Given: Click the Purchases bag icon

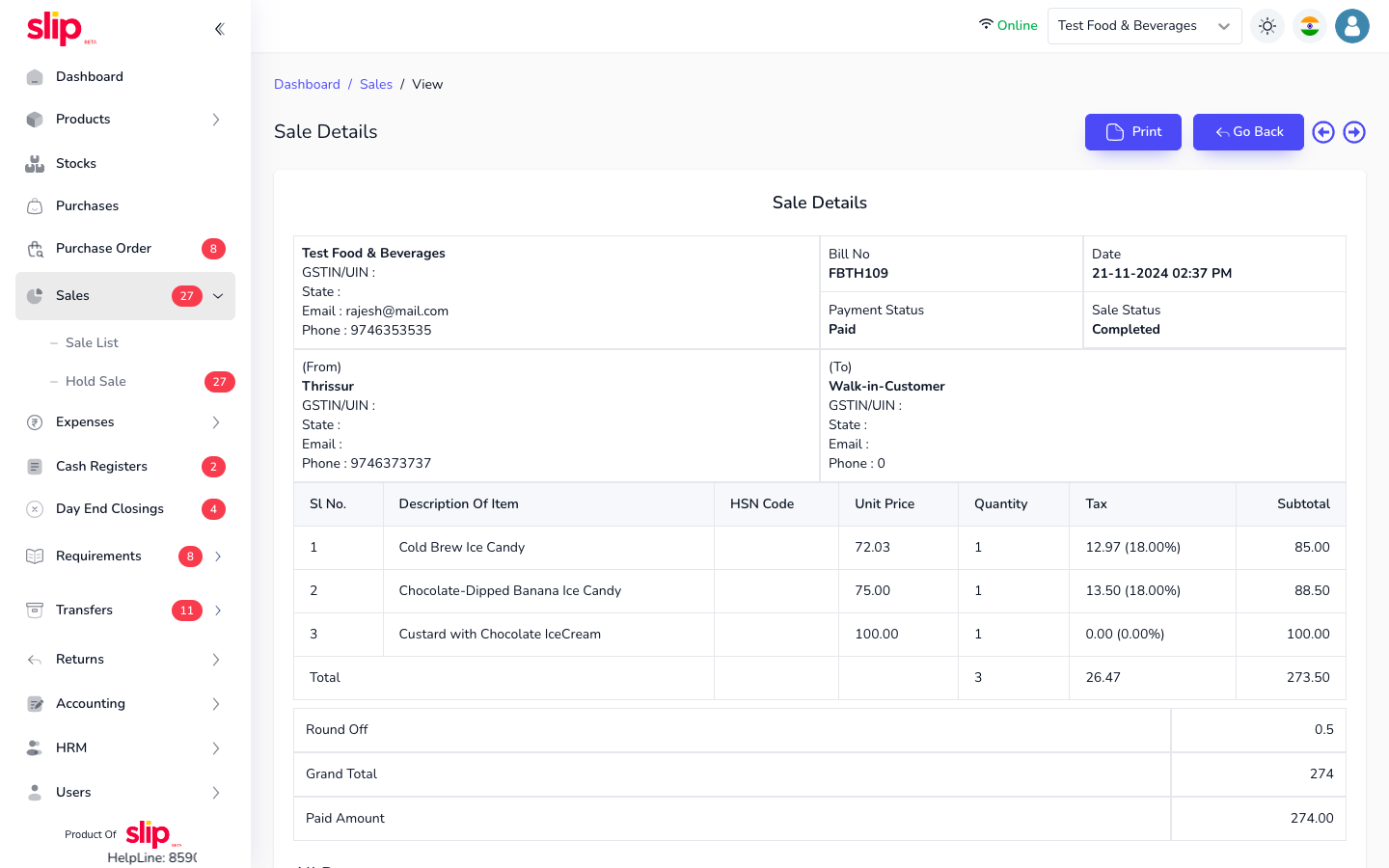Looking at the screenshot, I should click(35, 206).
